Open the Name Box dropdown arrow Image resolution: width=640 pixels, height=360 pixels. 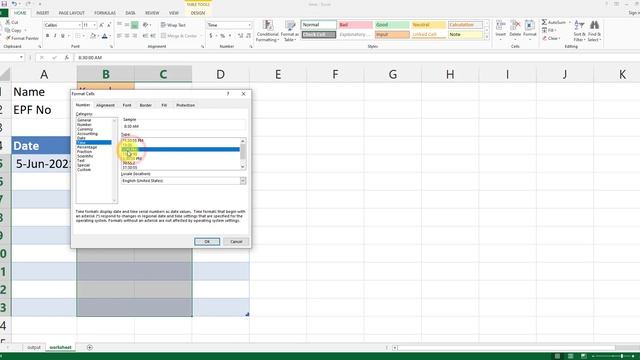pos(21,58)
